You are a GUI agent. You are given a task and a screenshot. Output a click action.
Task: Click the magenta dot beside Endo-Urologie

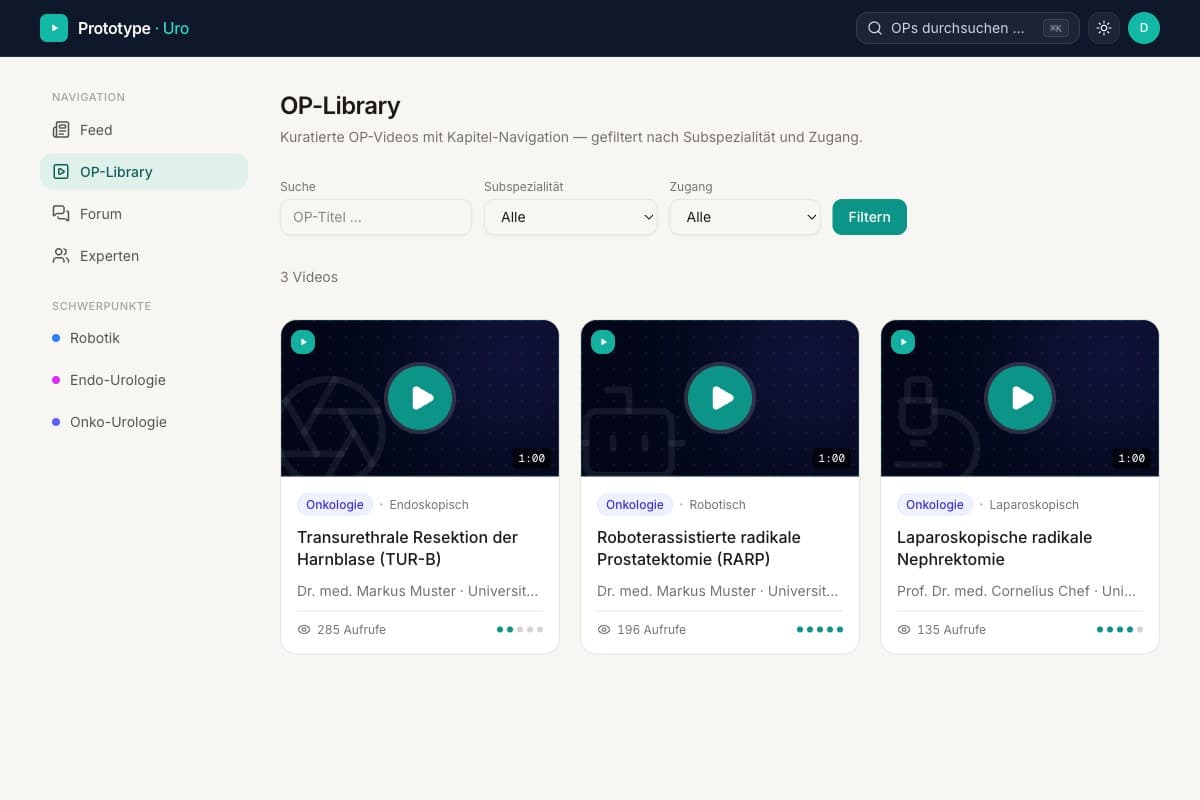point(56,380)
